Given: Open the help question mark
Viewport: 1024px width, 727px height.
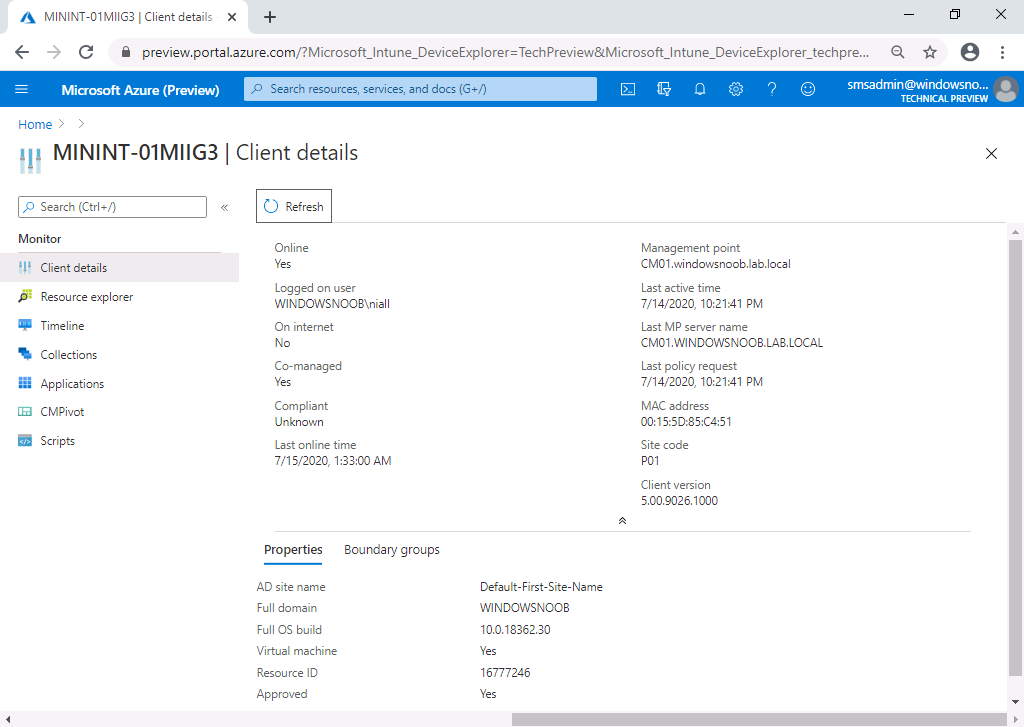Looking at the screenshot, I should pos(772,89).
